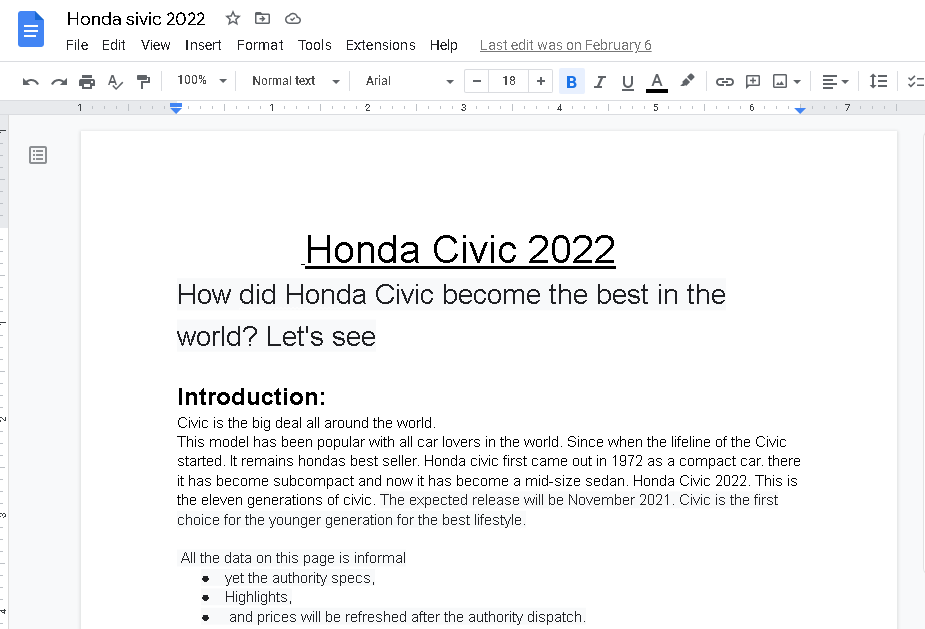Open the Edit menu
Image resolution: width=925 pixels, height=629 pixels.
point(113,45)
